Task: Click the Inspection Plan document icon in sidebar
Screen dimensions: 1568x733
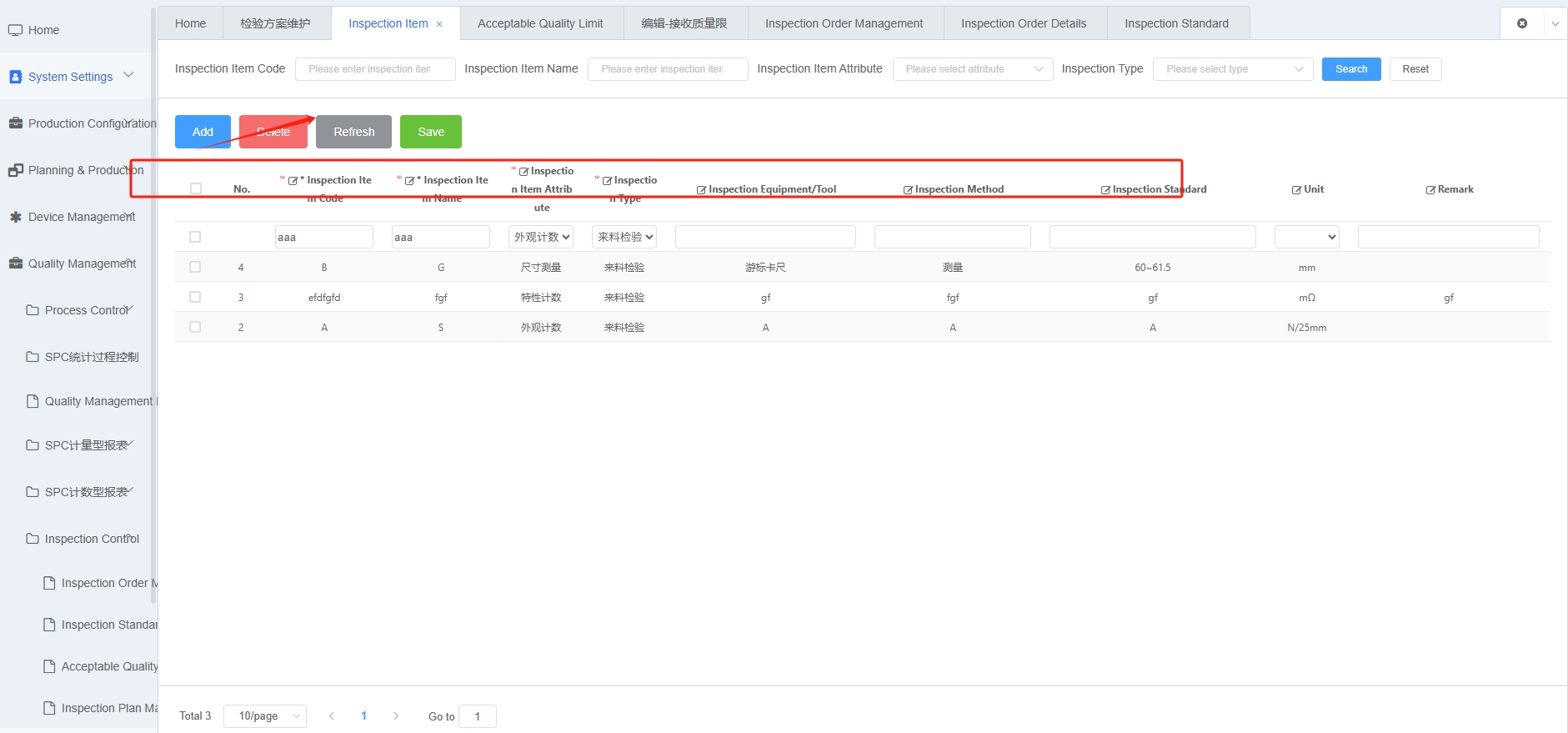Action: (49, 708)
